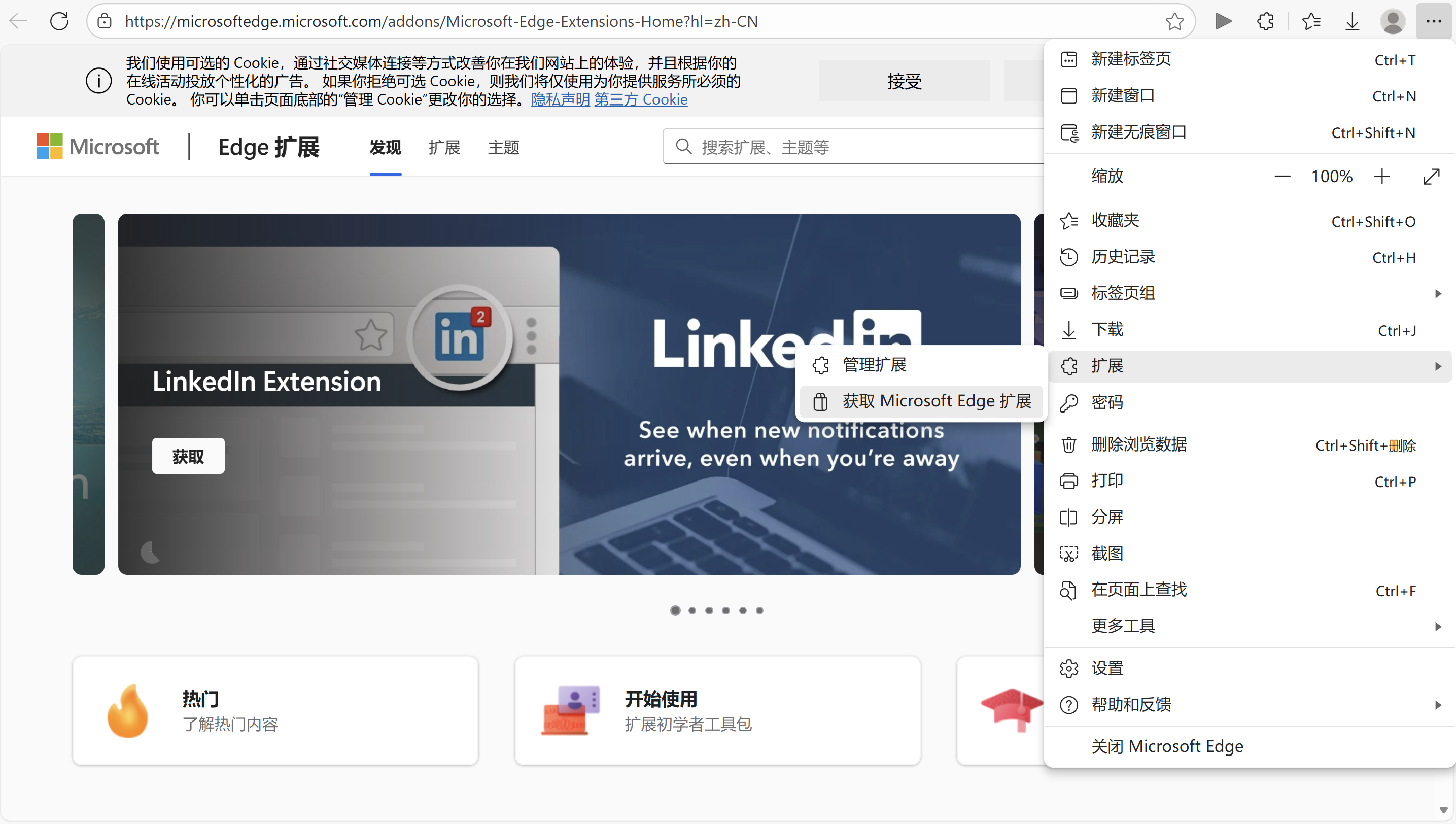Select the first carousel dot indicator
The height and width of the screenshot is (824, 1456).
click(675, 611)
